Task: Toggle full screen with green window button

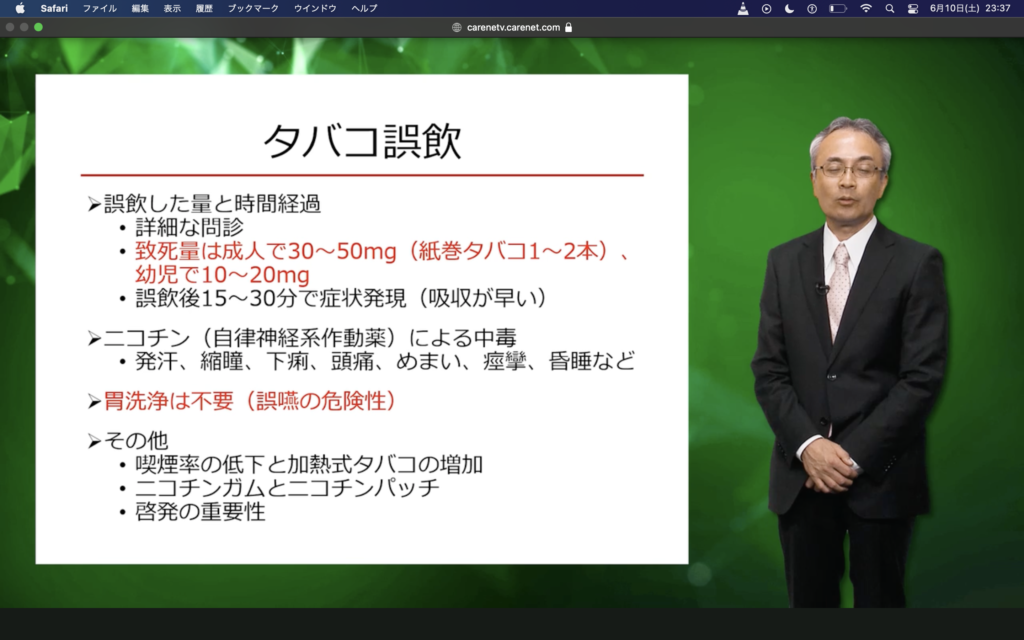Action: (39, 27)
